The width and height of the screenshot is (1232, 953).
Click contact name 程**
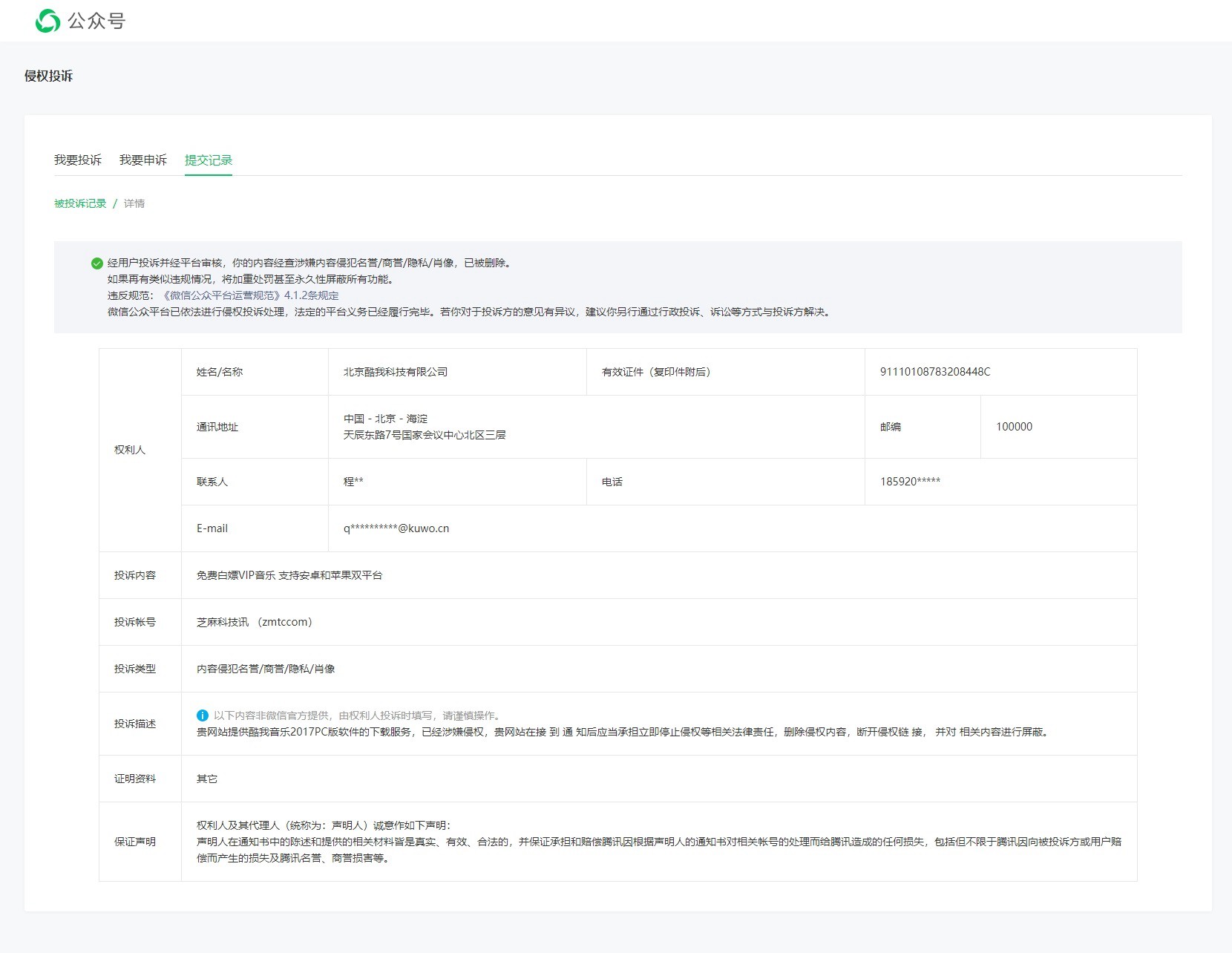(353, 482)
